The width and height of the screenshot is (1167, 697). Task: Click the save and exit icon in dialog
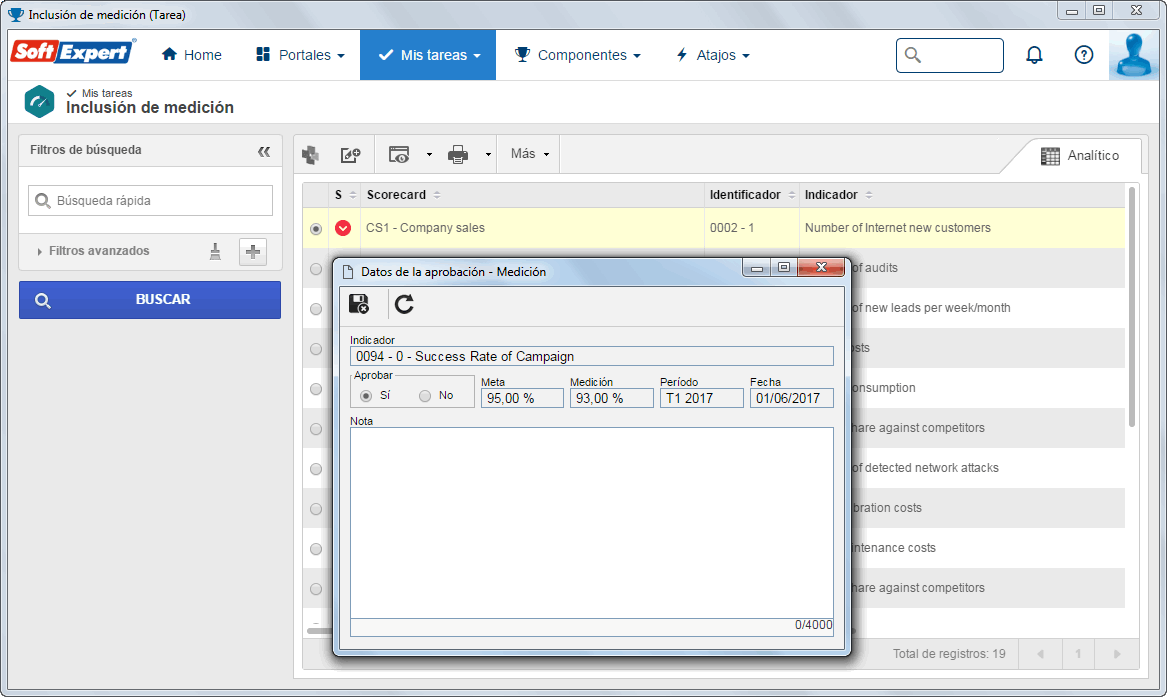pos(359,303)
